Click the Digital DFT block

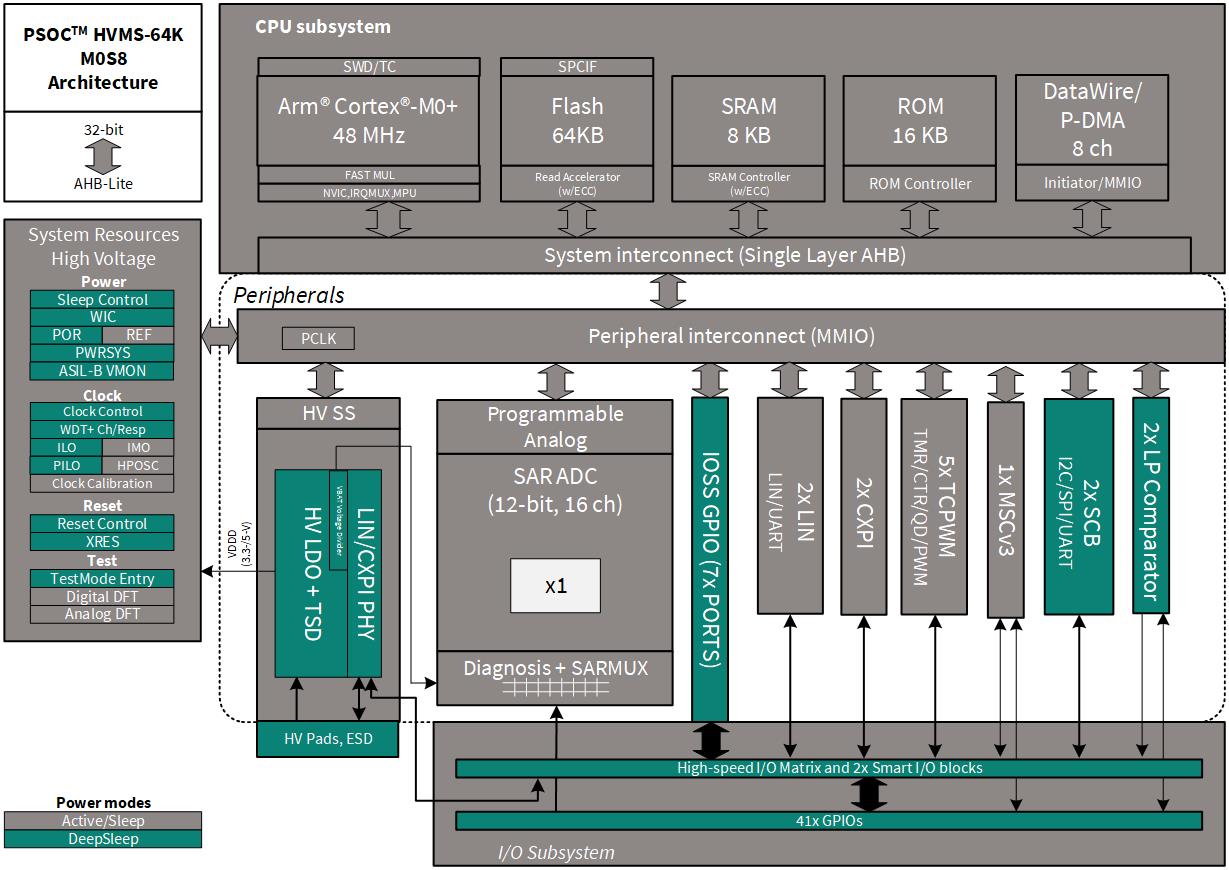pyautogui.click(x=102, y=596)
